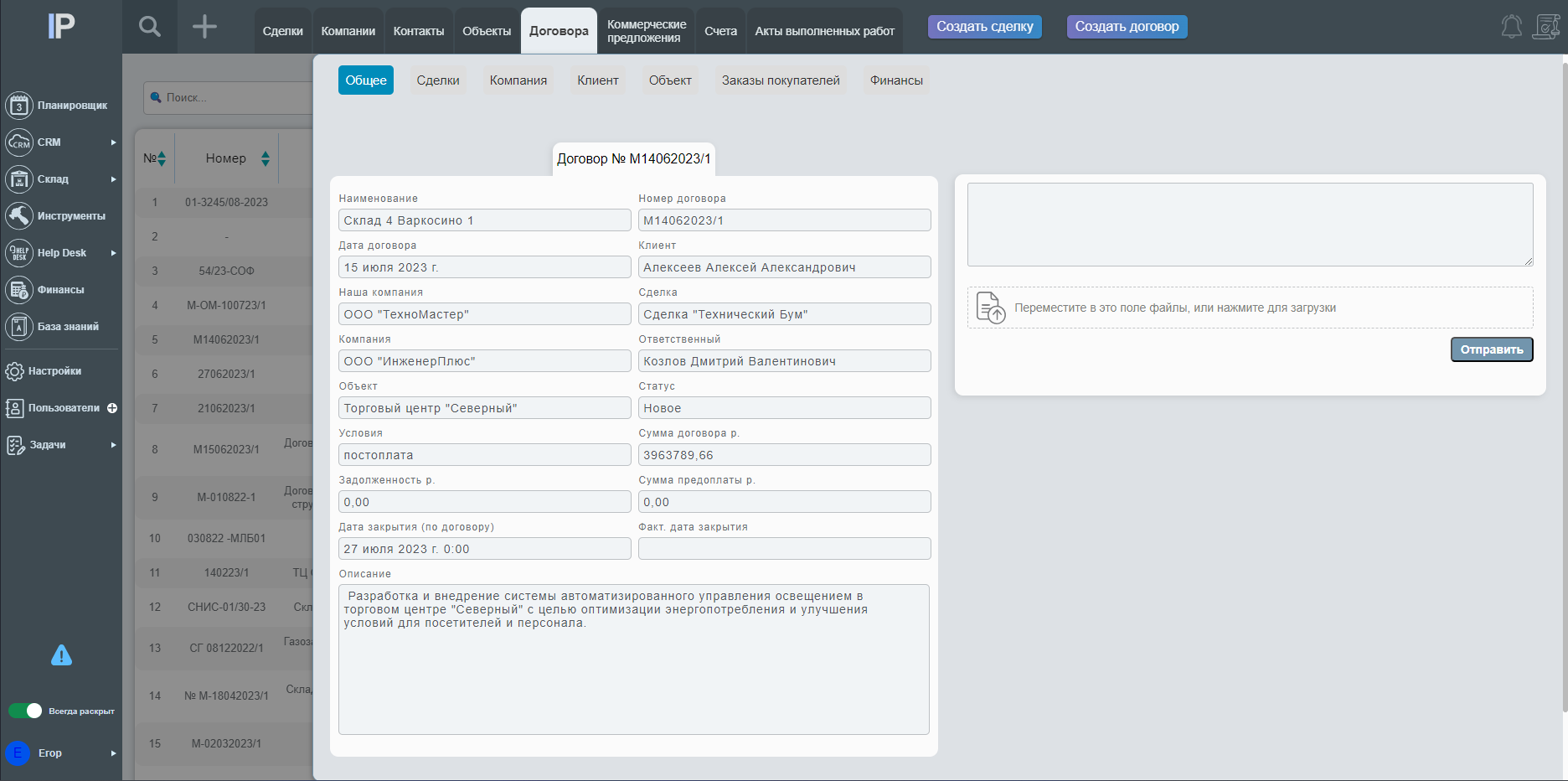Open the Компании top tab
Image resolution: width=1568 pixels, height=781 pixels.
(348, 30)
